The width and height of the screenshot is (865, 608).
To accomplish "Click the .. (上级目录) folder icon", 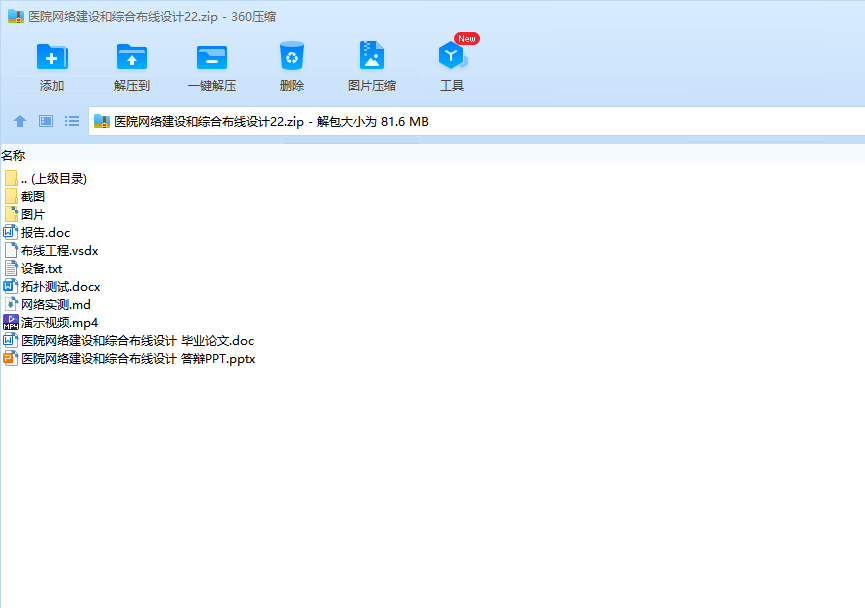I will [x=11, y=178].
